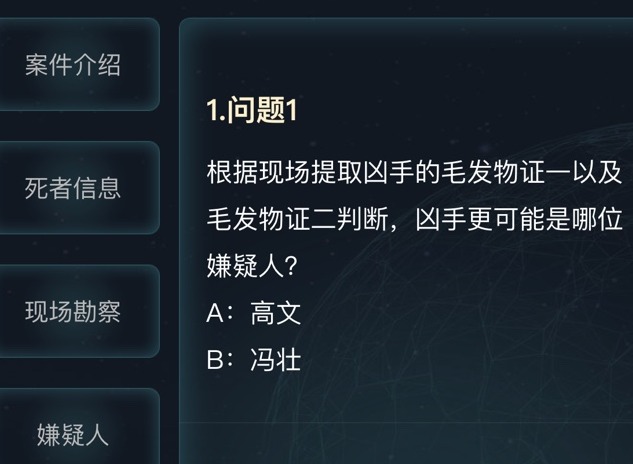Click the first line starting 根据现场提取

point(414,171)
